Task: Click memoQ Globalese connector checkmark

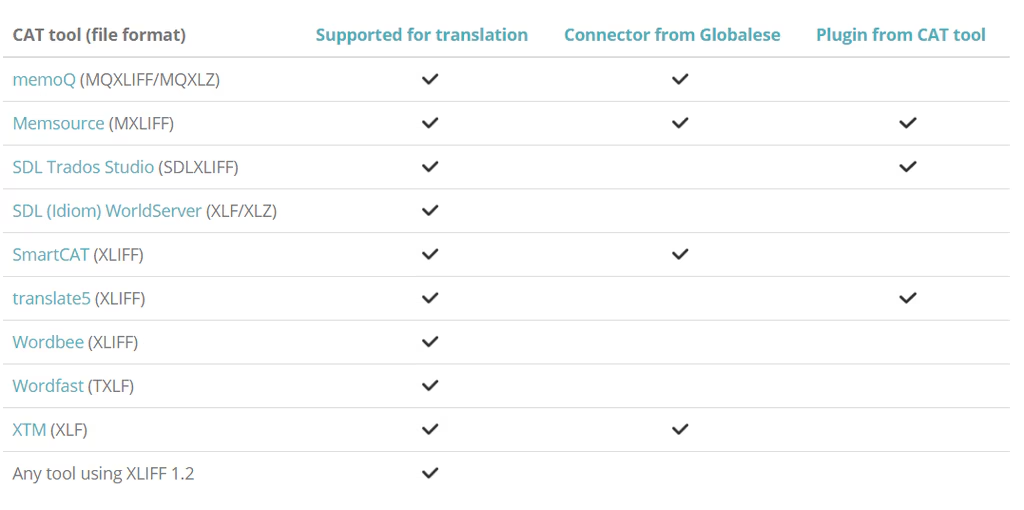Action: click(680, 79)
